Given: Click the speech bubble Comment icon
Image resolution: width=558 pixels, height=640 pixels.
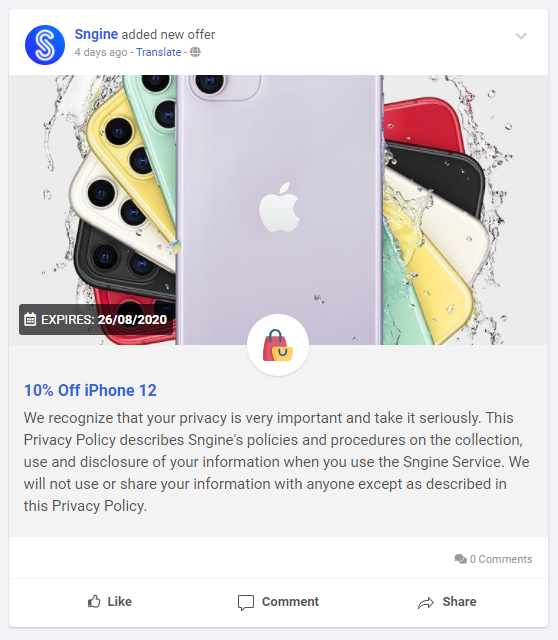Looking at the screenshot, I should [x=246, y=602].
